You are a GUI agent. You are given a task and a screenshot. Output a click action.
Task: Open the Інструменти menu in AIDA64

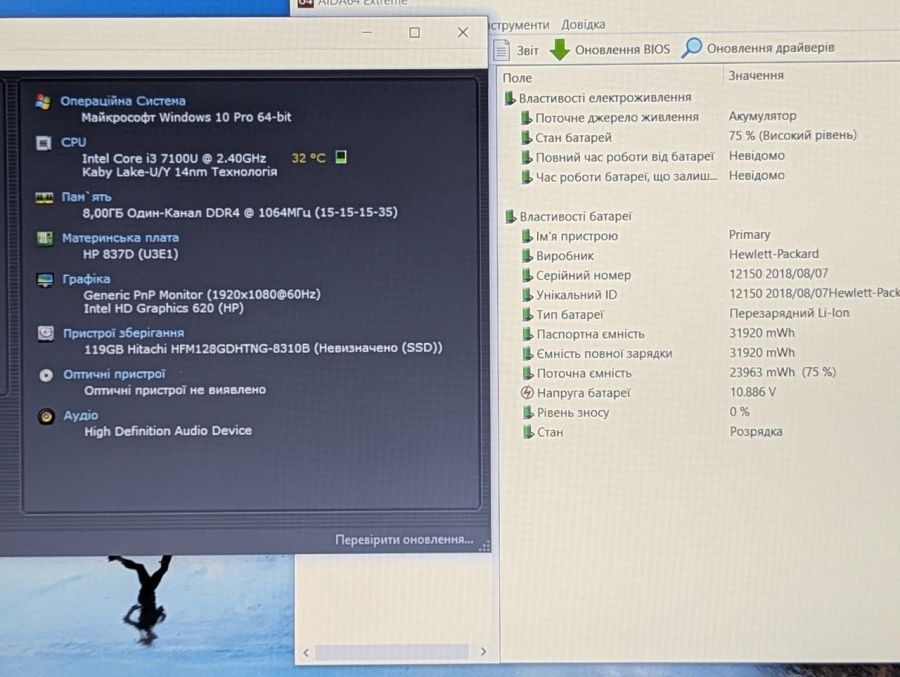click(x=519, y=25)
